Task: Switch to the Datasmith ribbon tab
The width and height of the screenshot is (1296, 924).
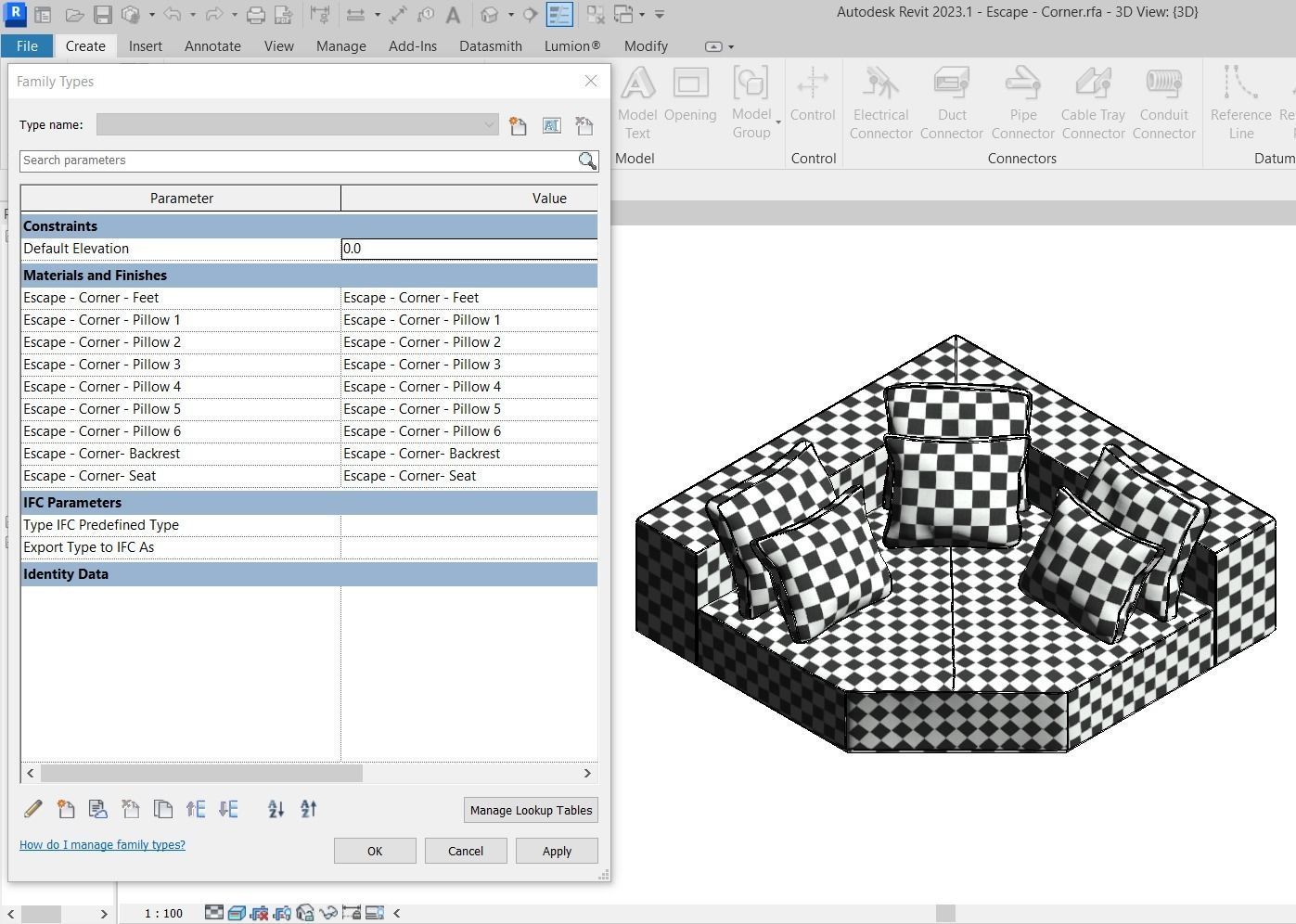Action: [491, 46]
